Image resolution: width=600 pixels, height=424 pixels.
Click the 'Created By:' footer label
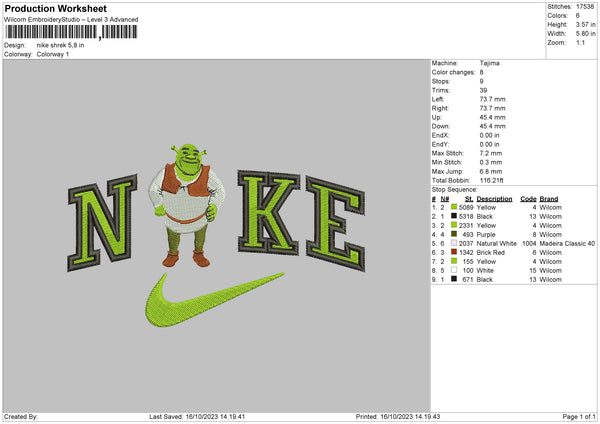[x=21, y=417]
